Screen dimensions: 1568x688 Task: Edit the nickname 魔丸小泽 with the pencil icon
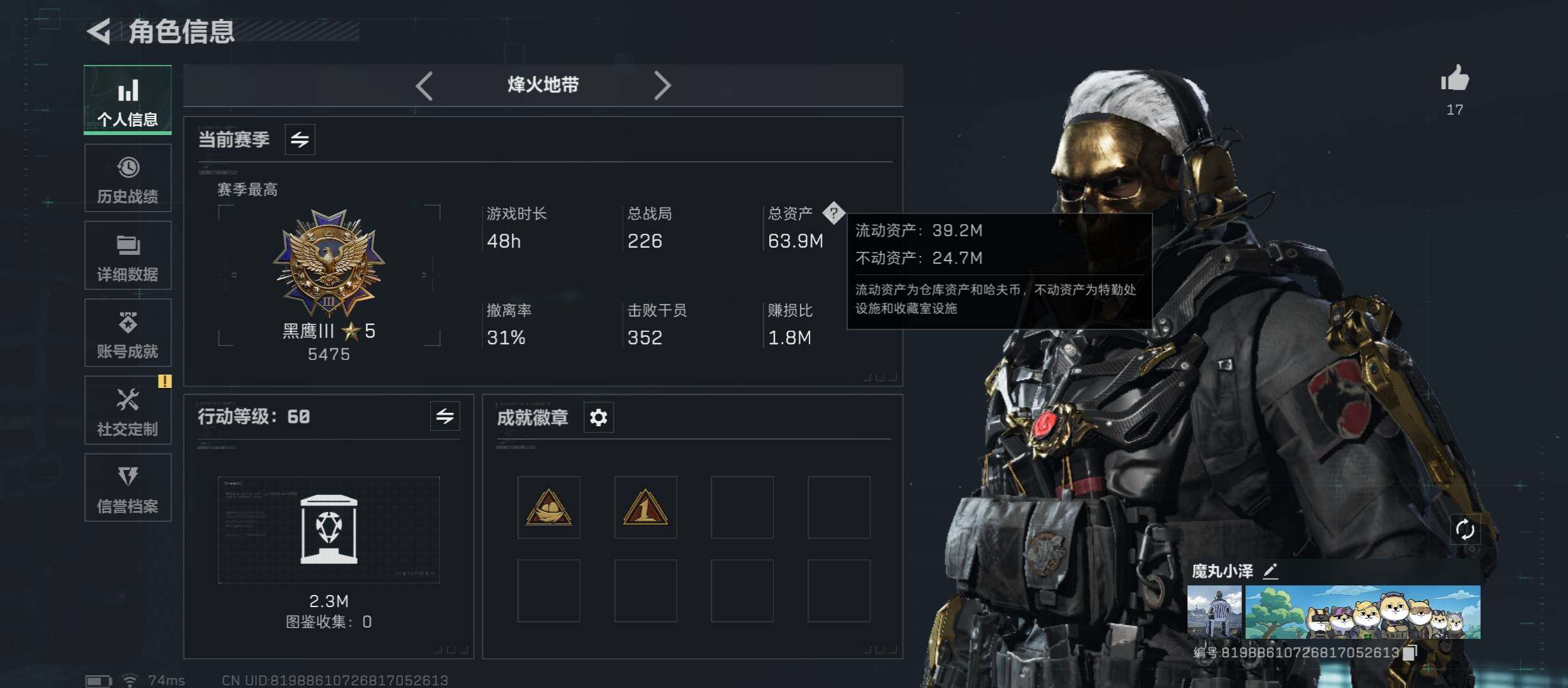tap(1270, 571)
